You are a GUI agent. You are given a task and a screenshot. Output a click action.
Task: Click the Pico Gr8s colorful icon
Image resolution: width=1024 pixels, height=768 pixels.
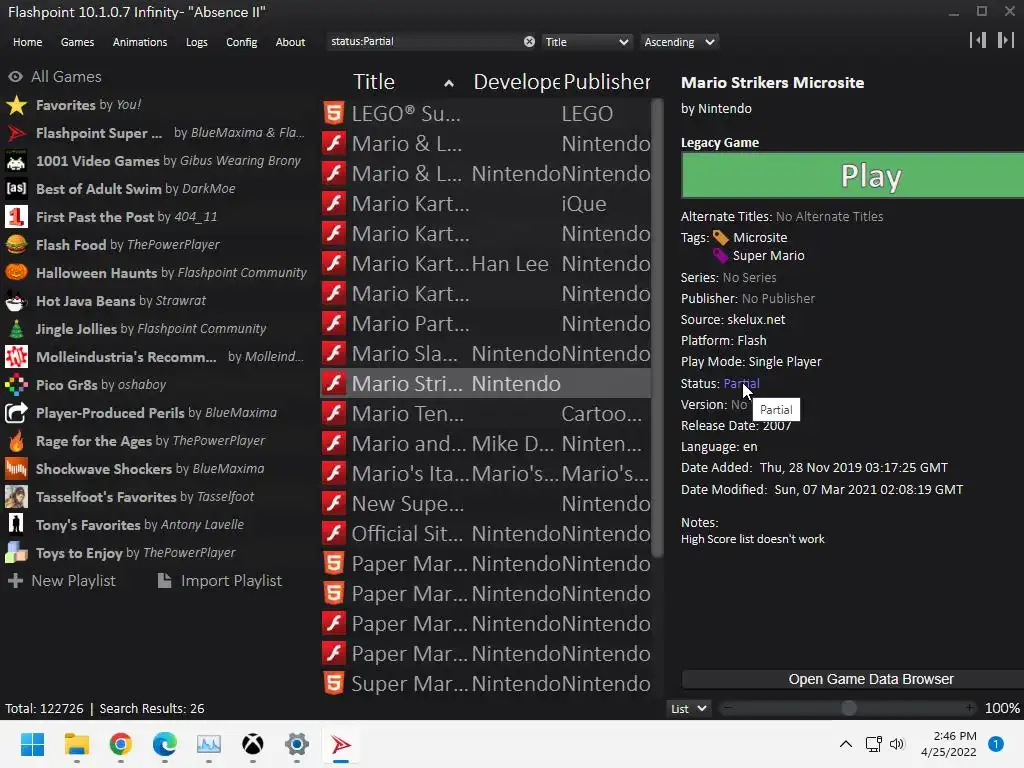16,385
